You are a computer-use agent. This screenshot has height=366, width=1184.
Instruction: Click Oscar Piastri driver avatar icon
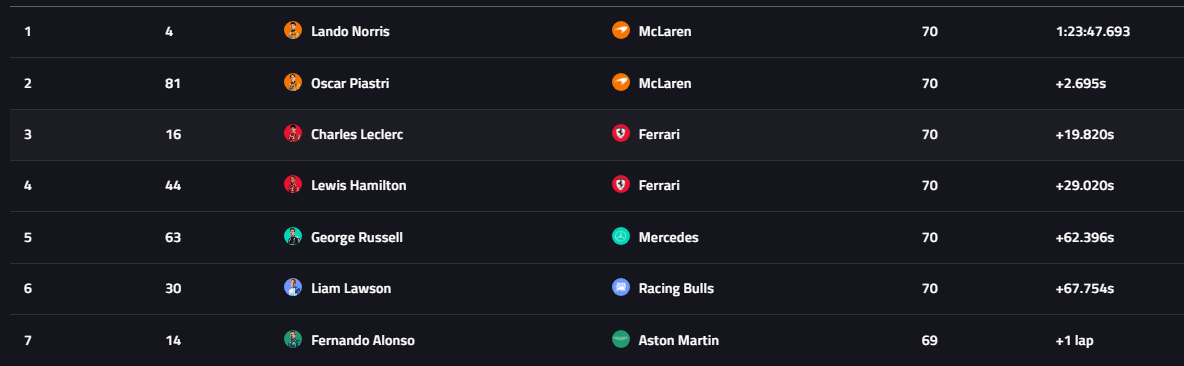point(293,82)
